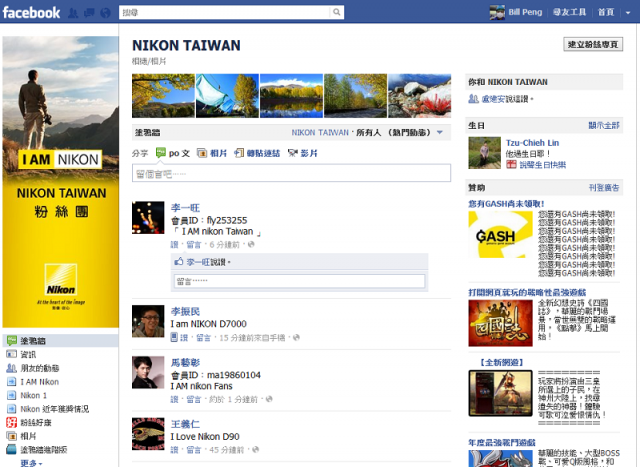Screen dimensions: 640x467
Task: Open messages icon in top bar
Action: click(x=89, y=13)
